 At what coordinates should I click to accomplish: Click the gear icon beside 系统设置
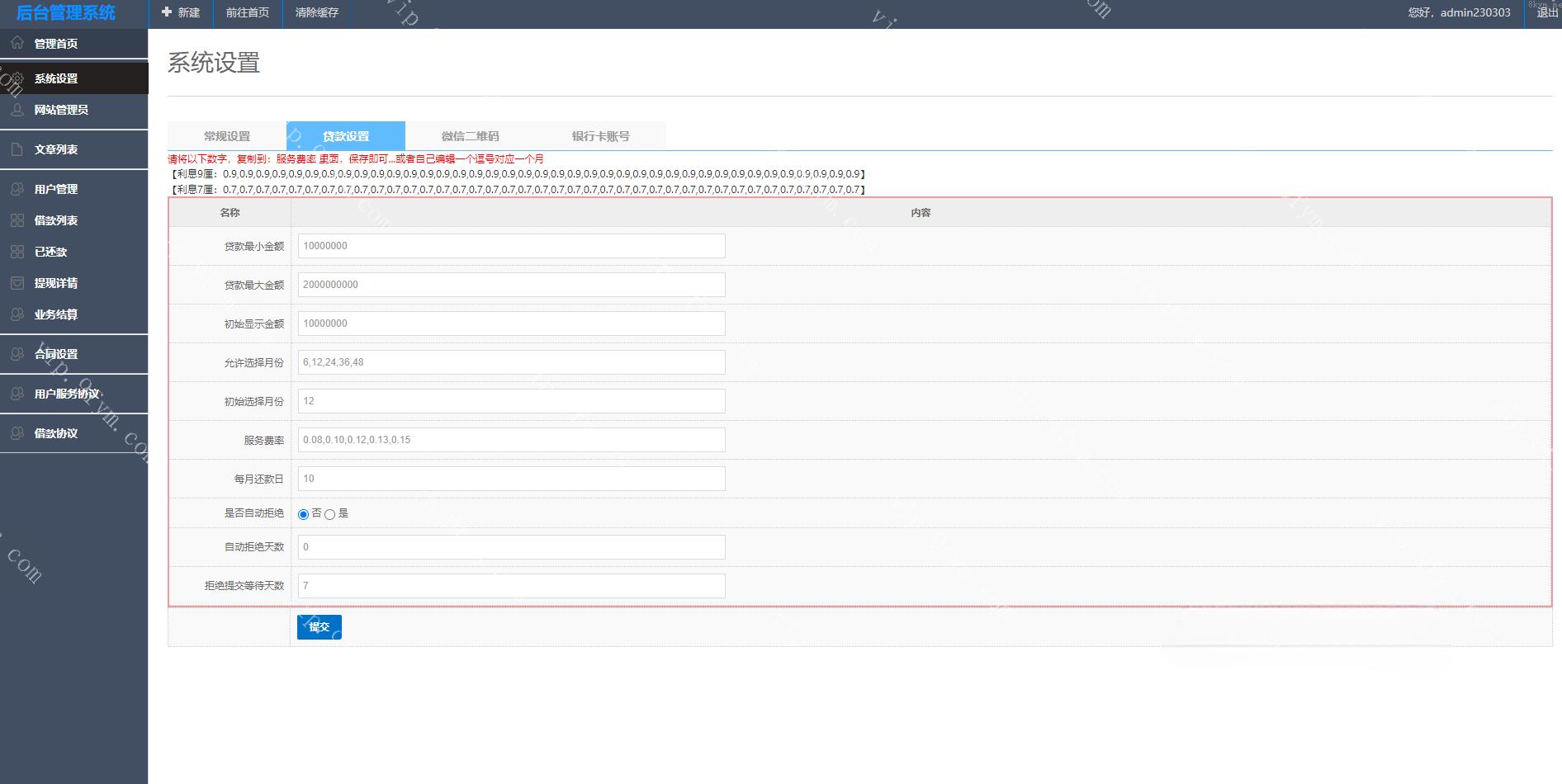[17, 78]
